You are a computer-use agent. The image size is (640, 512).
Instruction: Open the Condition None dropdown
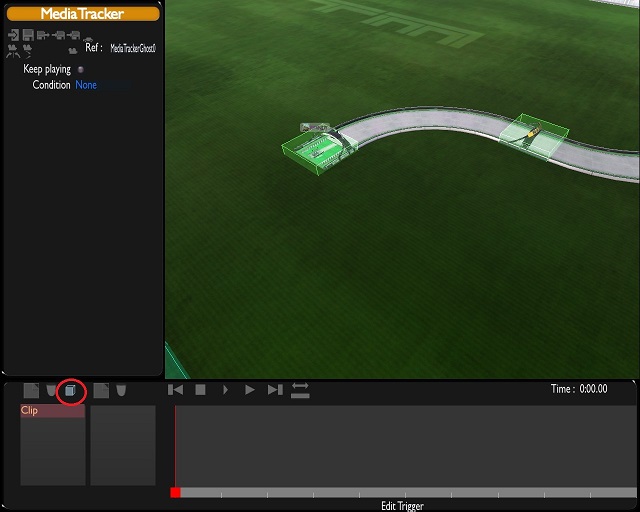point(102,85)
